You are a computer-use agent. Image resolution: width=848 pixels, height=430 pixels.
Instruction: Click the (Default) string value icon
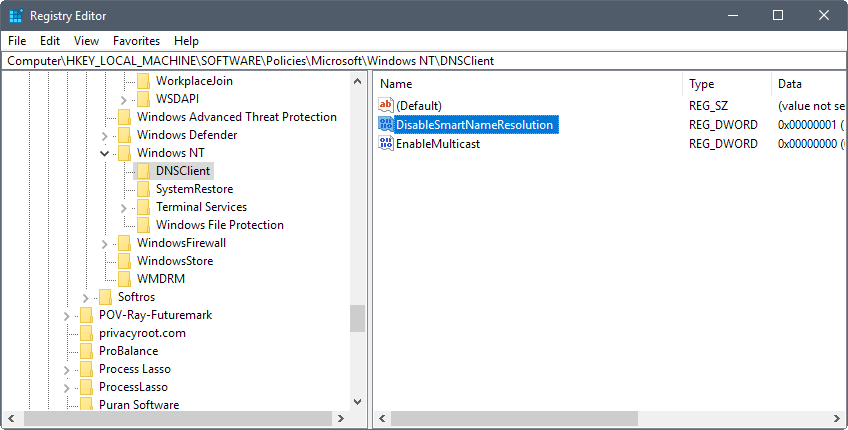click(386, 105)
